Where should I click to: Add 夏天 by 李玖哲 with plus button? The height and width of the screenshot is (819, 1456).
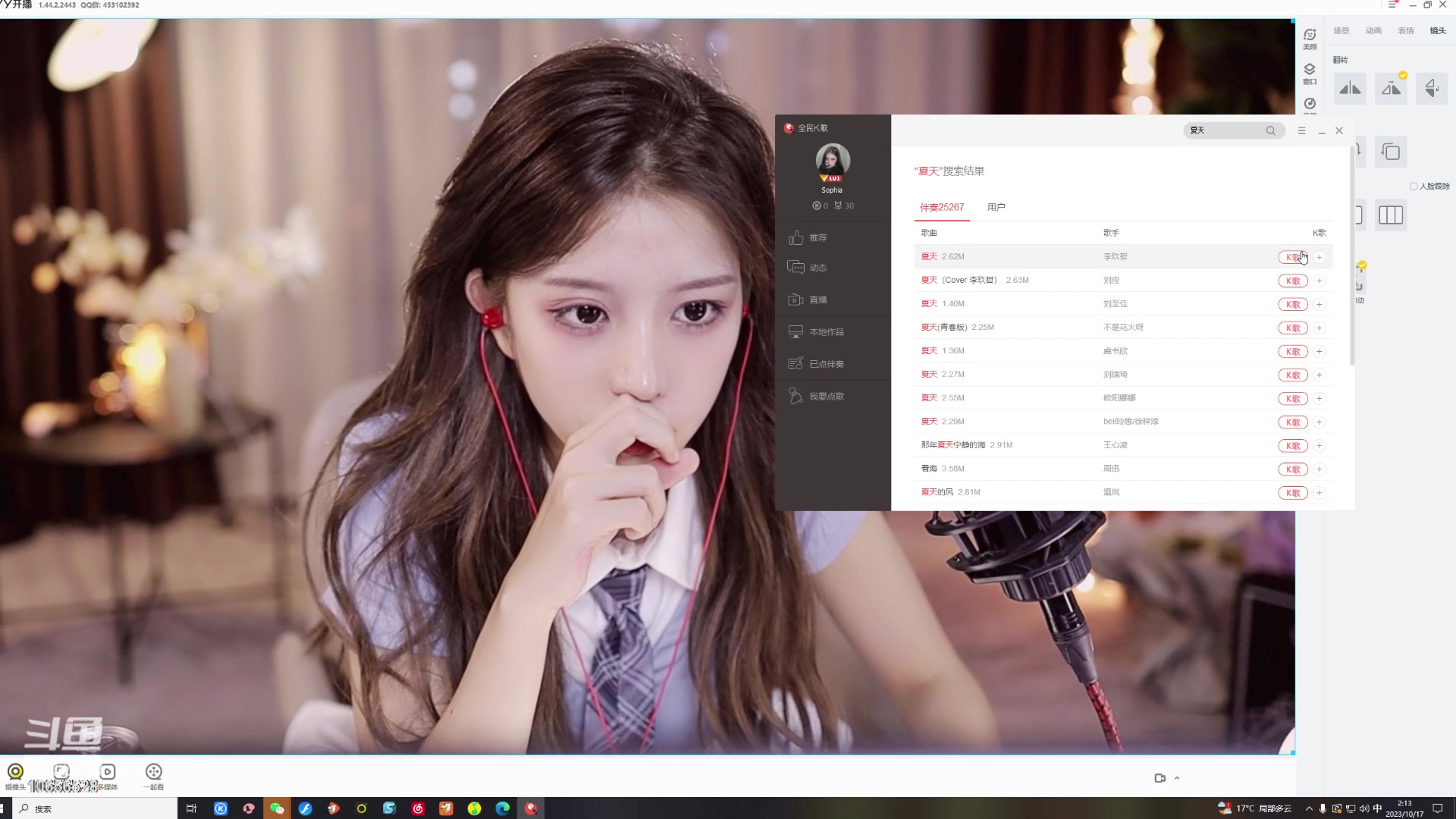pos(1319,258)
